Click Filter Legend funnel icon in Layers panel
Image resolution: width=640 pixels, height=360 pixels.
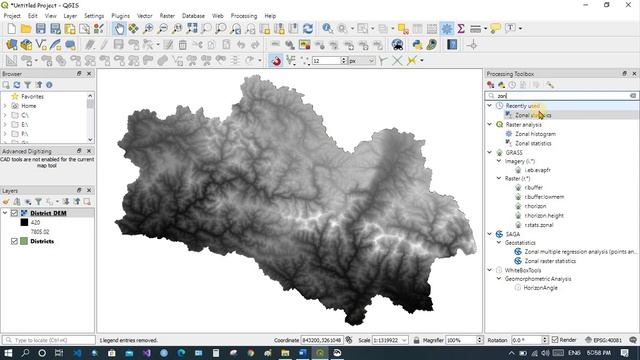pos(38,202)
